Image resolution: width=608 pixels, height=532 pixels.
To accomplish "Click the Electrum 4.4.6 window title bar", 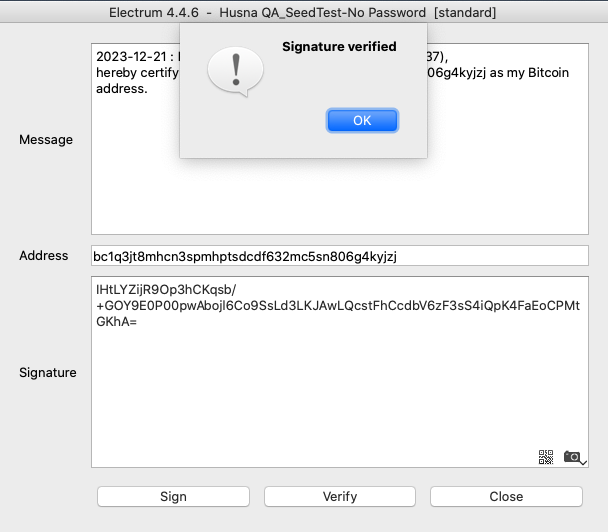I will [x=302, y=12].
